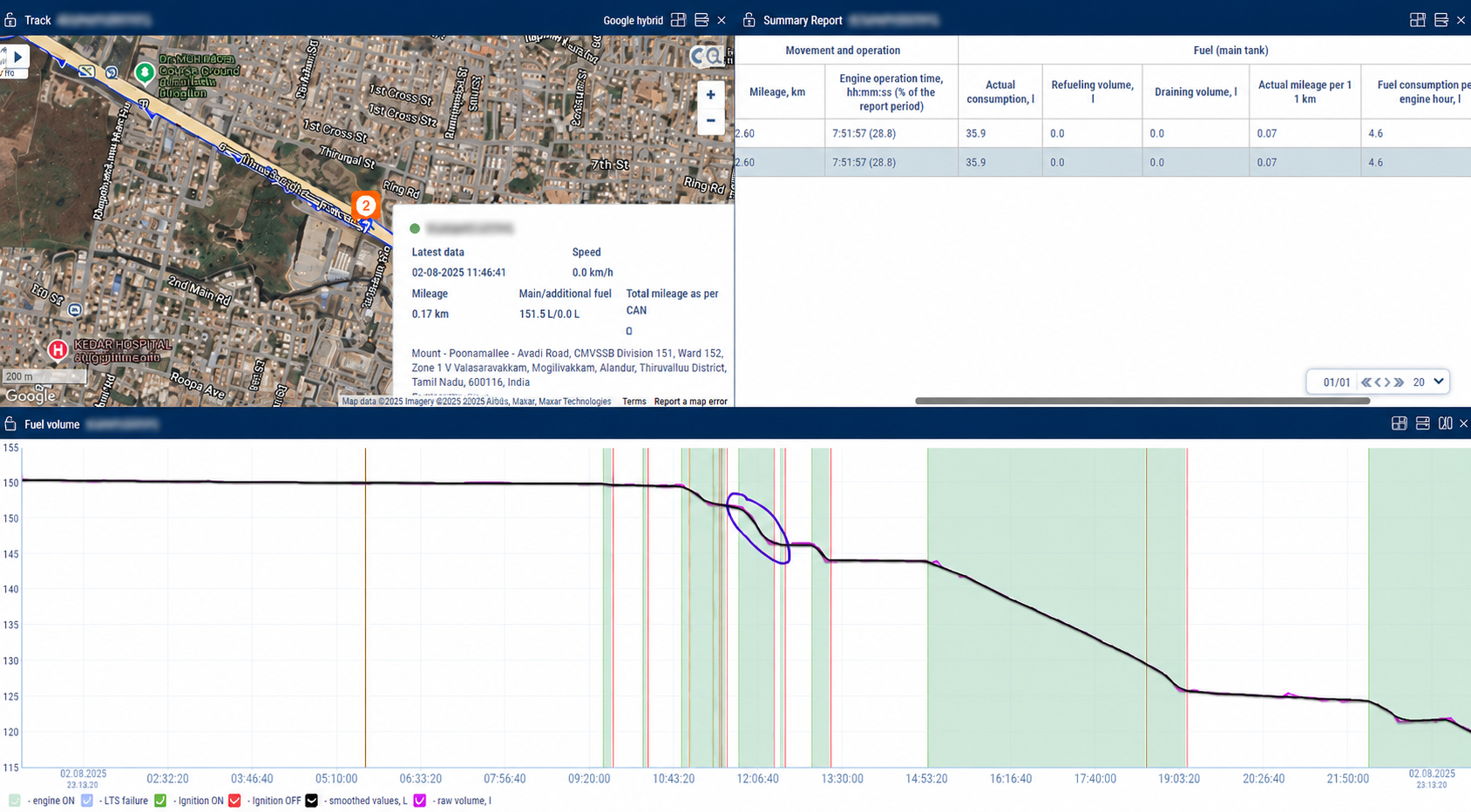Click the split-view icon in Fuel volume header
The height and width of the screenshot is (812, 1471).
(1446, 423)
